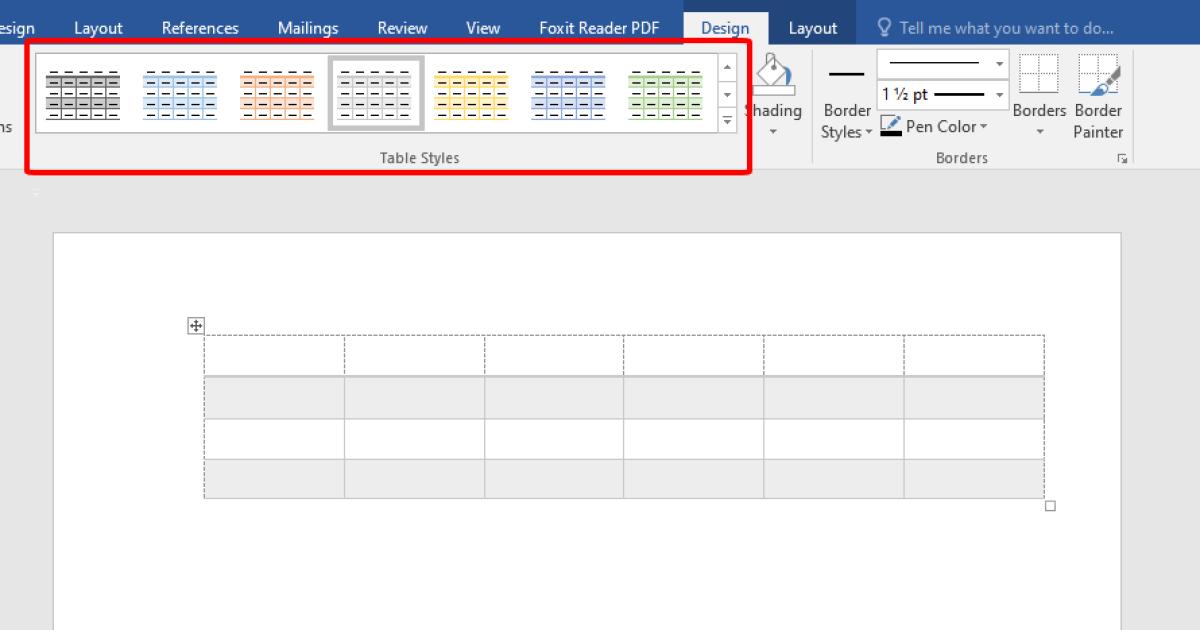This screenshot has width=1200, height=630.
Task: Apply the green table style
Action: coord(666,94)
